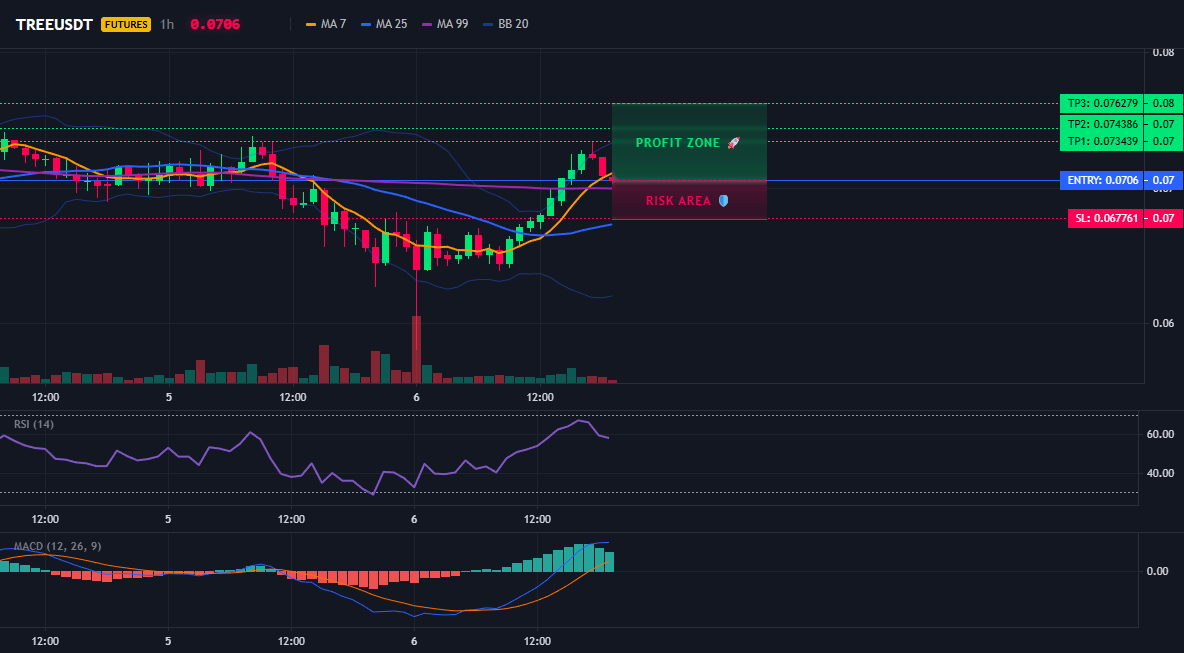This screenshot has width=1184, height=653.
Task: Click the 0.00 MACD axis value
Action: click(1158, 571)
